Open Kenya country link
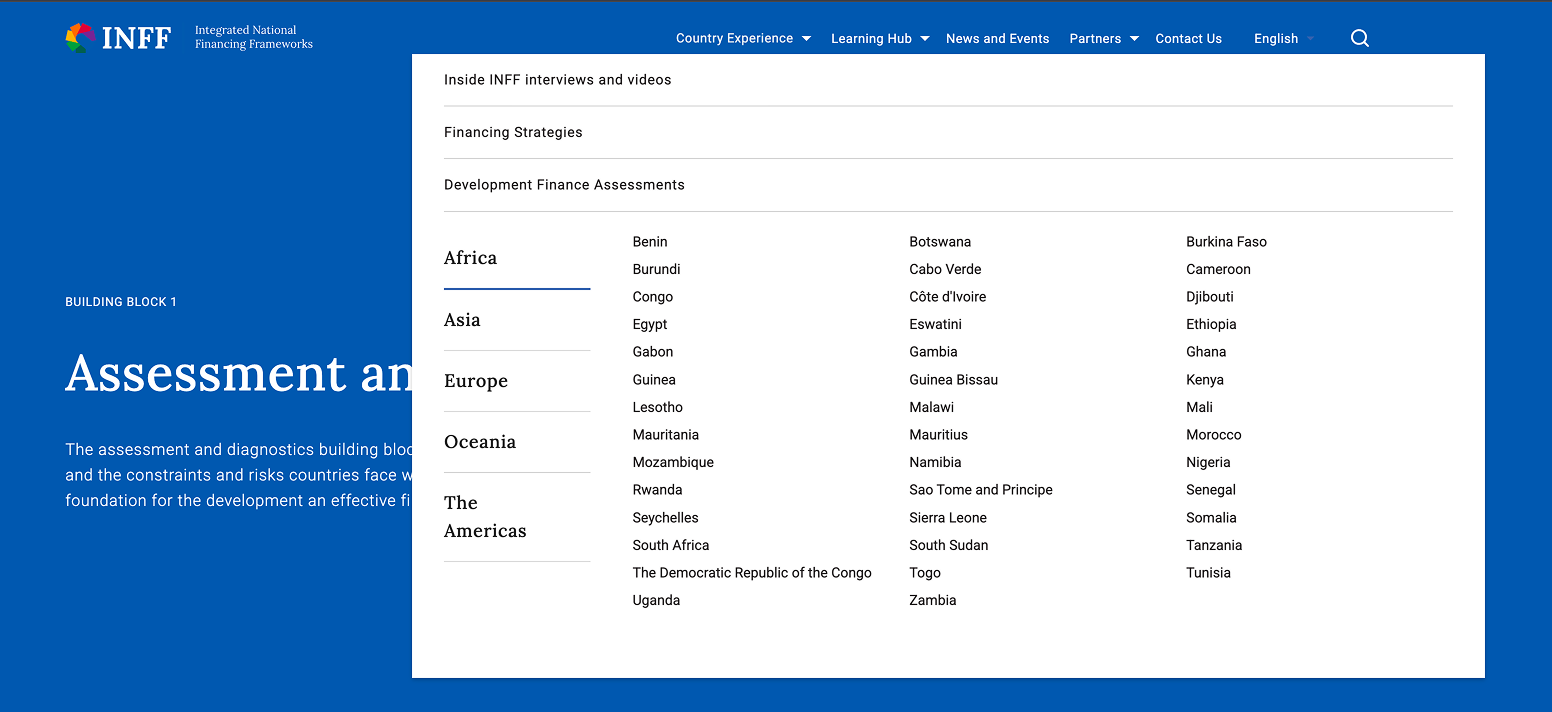The image size is (1552, 712). click(1205, 380)
